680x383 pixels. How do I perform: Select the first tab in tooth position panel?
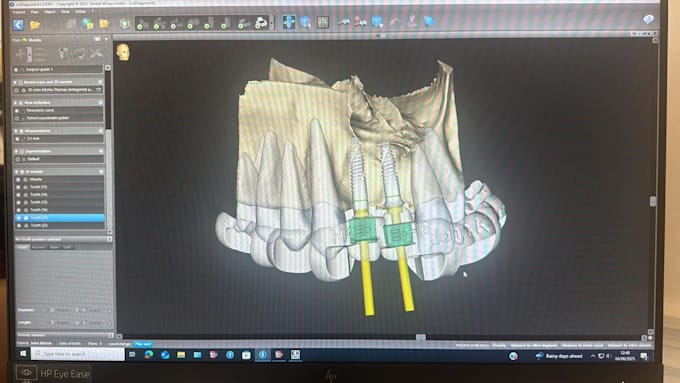point(22,247)
